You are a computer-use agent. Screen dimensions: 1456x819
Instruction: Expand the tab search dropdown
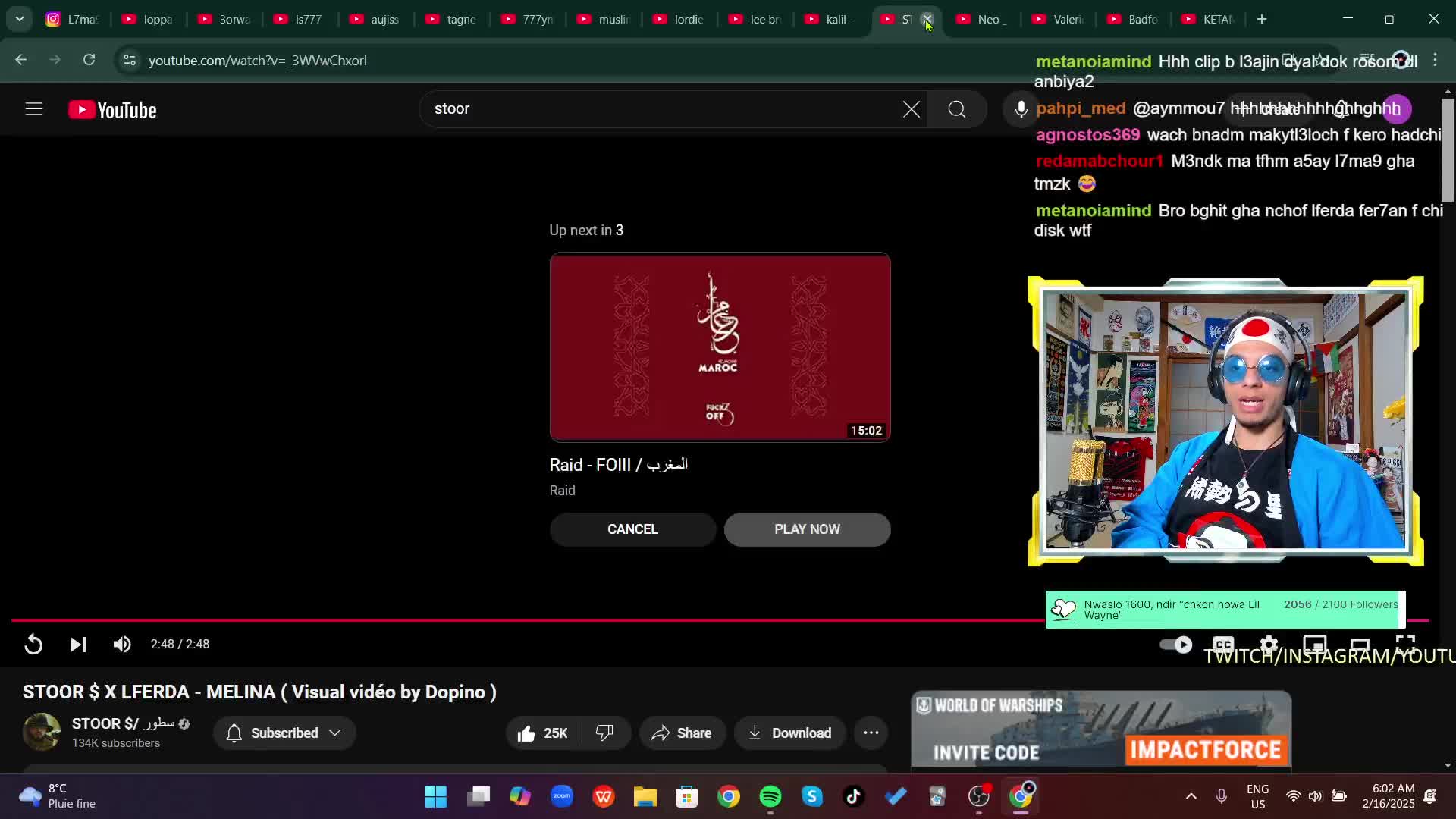20,19
